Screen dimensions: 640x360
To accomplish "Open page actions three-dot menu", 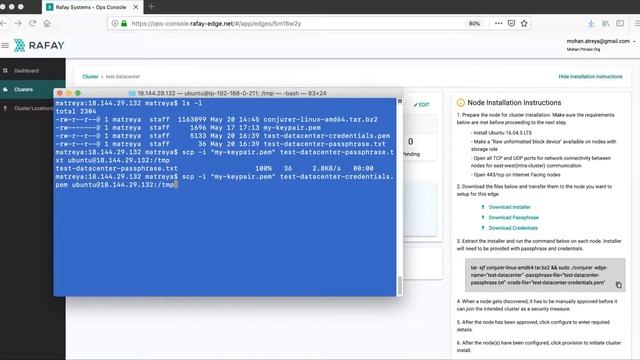I will tap(498, 23).
